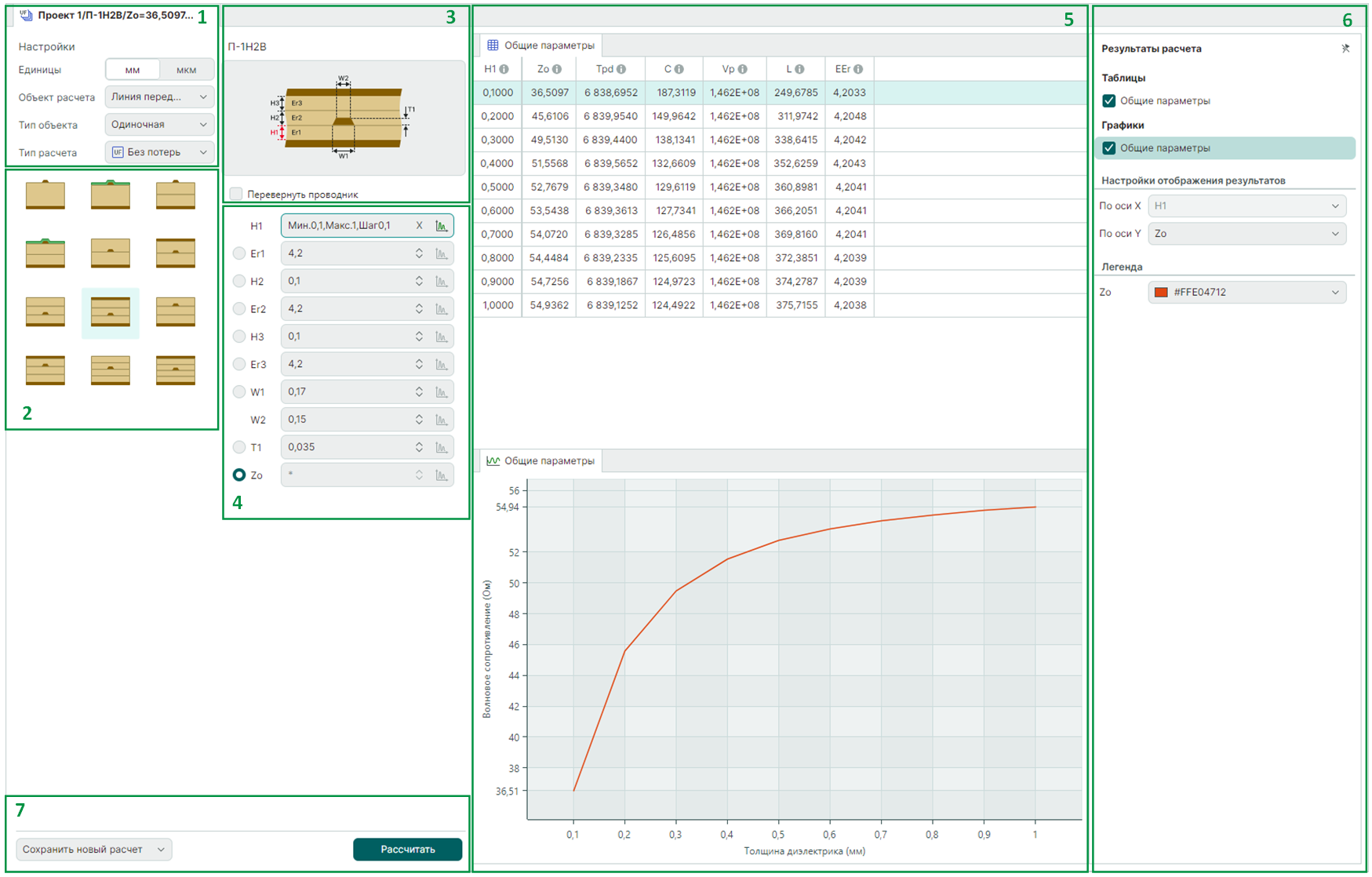Click the info icon beside EEr column
Image resolution: width=1372 pixels, height=877 pixels.
pyautogui.click(x=858, y=69)
